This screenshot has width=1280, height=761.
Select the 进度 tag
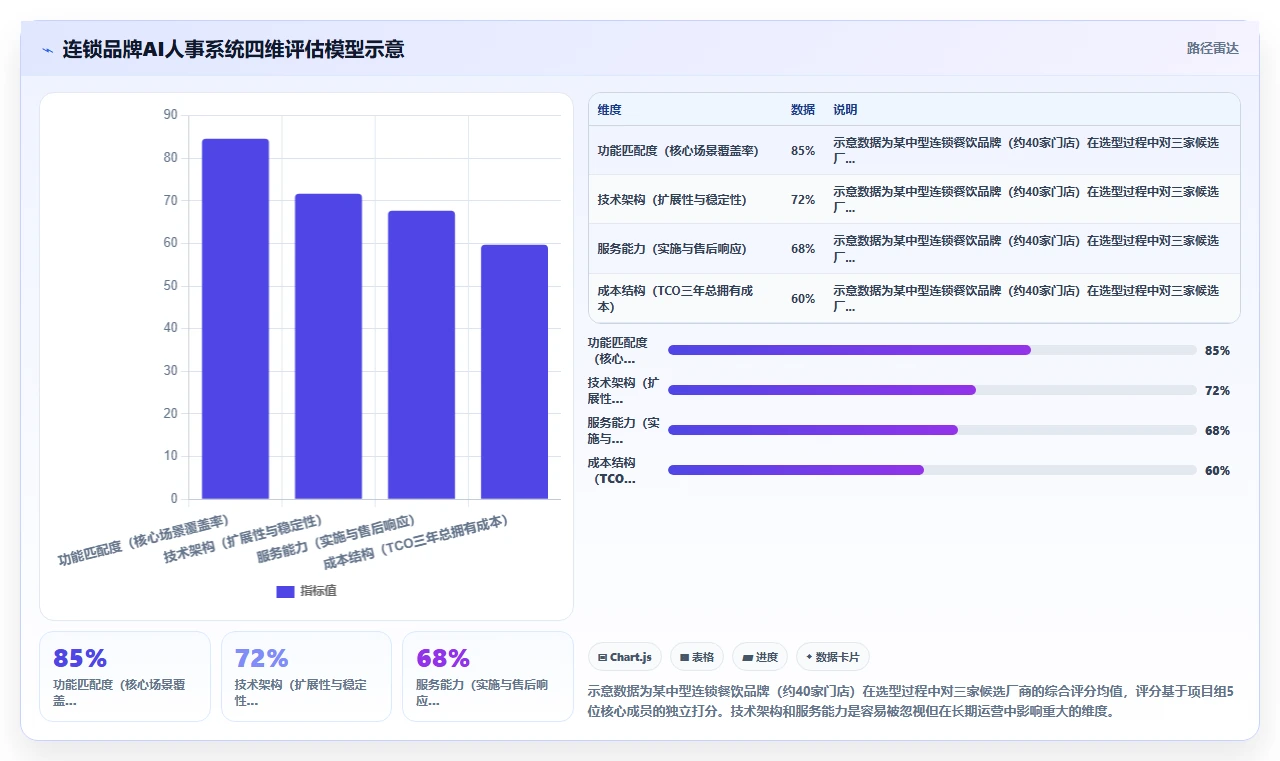pos(760,657)
